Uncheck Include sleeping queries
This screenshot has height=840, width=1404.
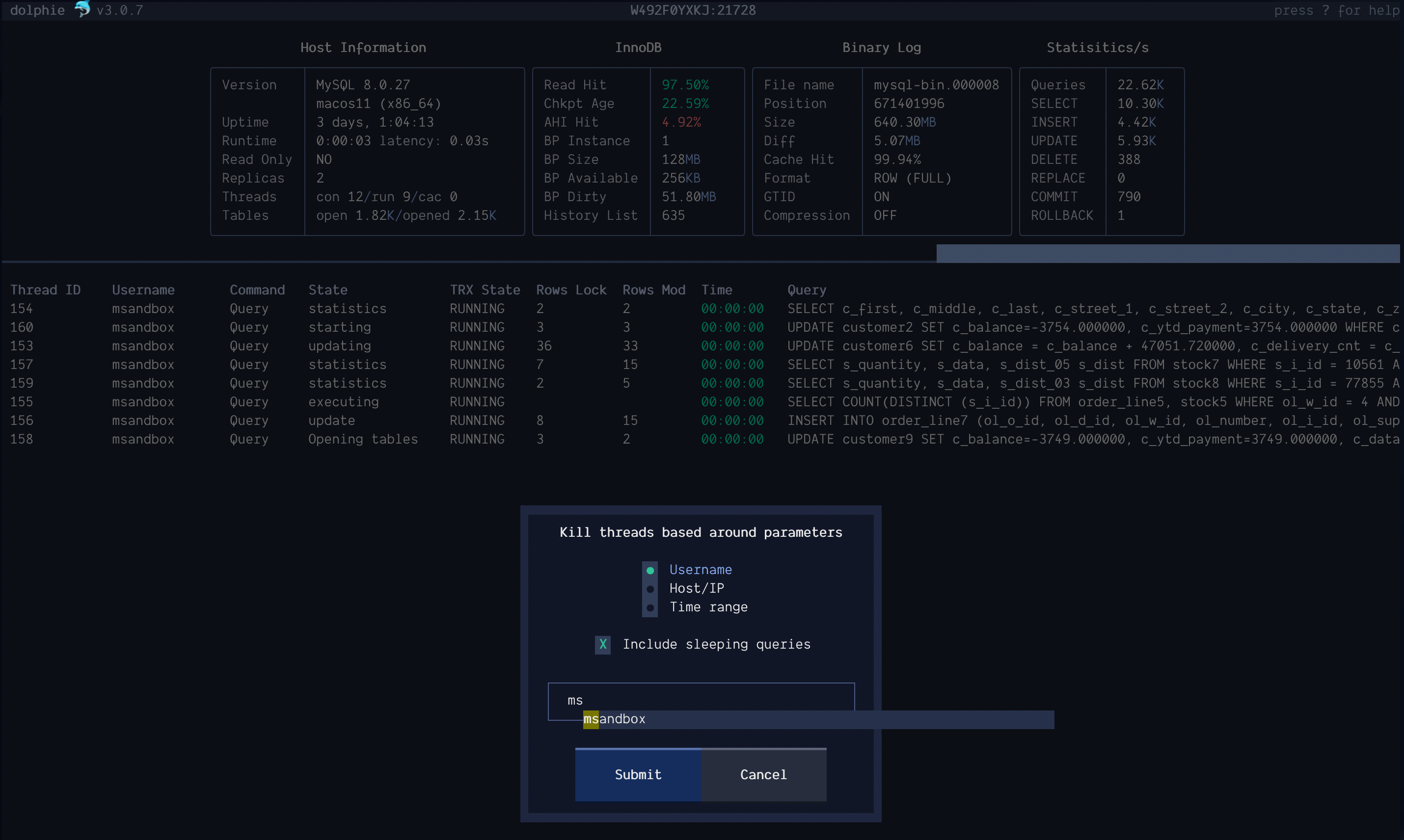point(602,644)
